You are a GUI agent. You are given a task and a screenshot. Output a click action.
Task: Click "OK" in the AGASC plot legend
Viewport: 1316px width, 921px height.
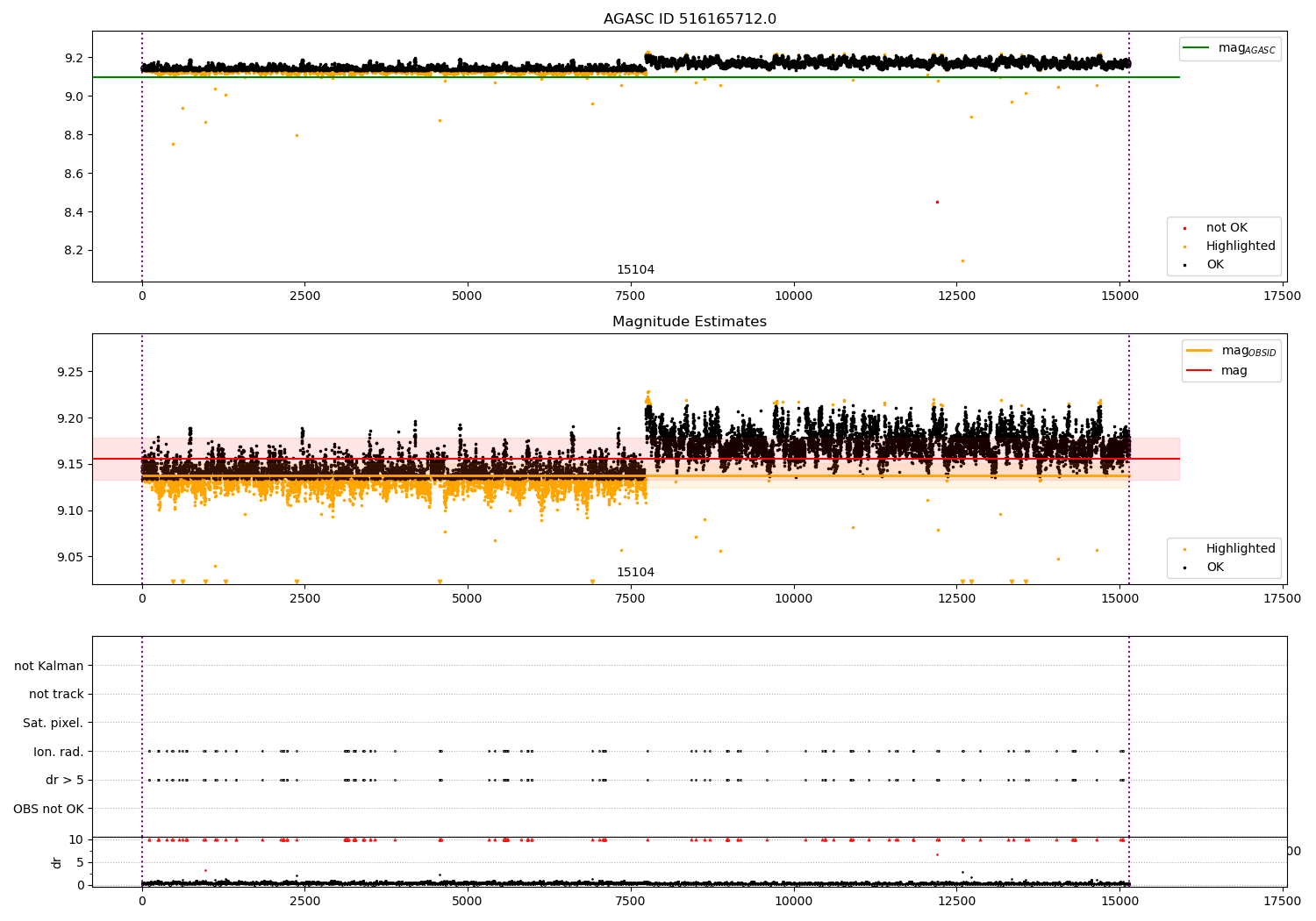click(1204, 265)
